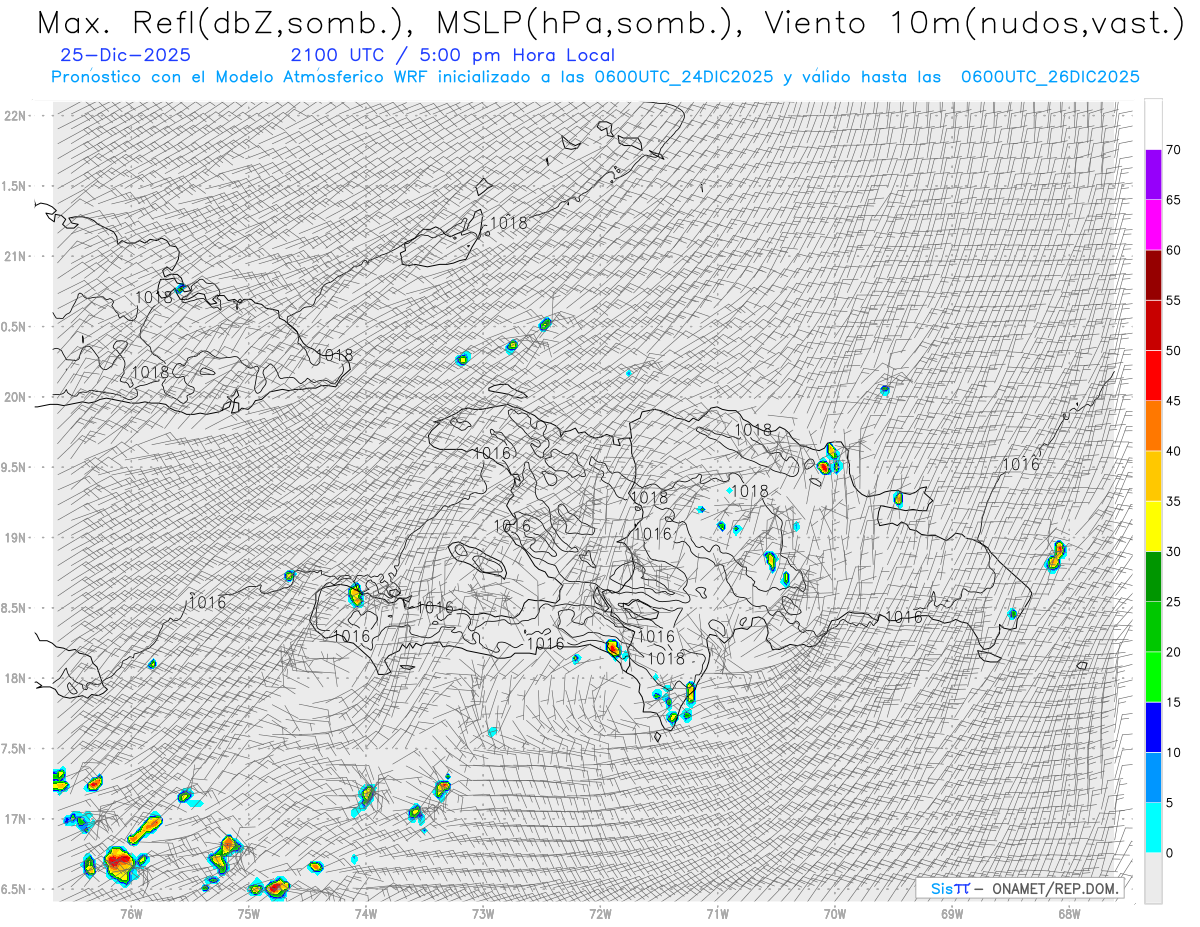Viewport: 1200px width, 927px height.
Task: Click the '17N' latitude axis label
Action: click(15, 819)
